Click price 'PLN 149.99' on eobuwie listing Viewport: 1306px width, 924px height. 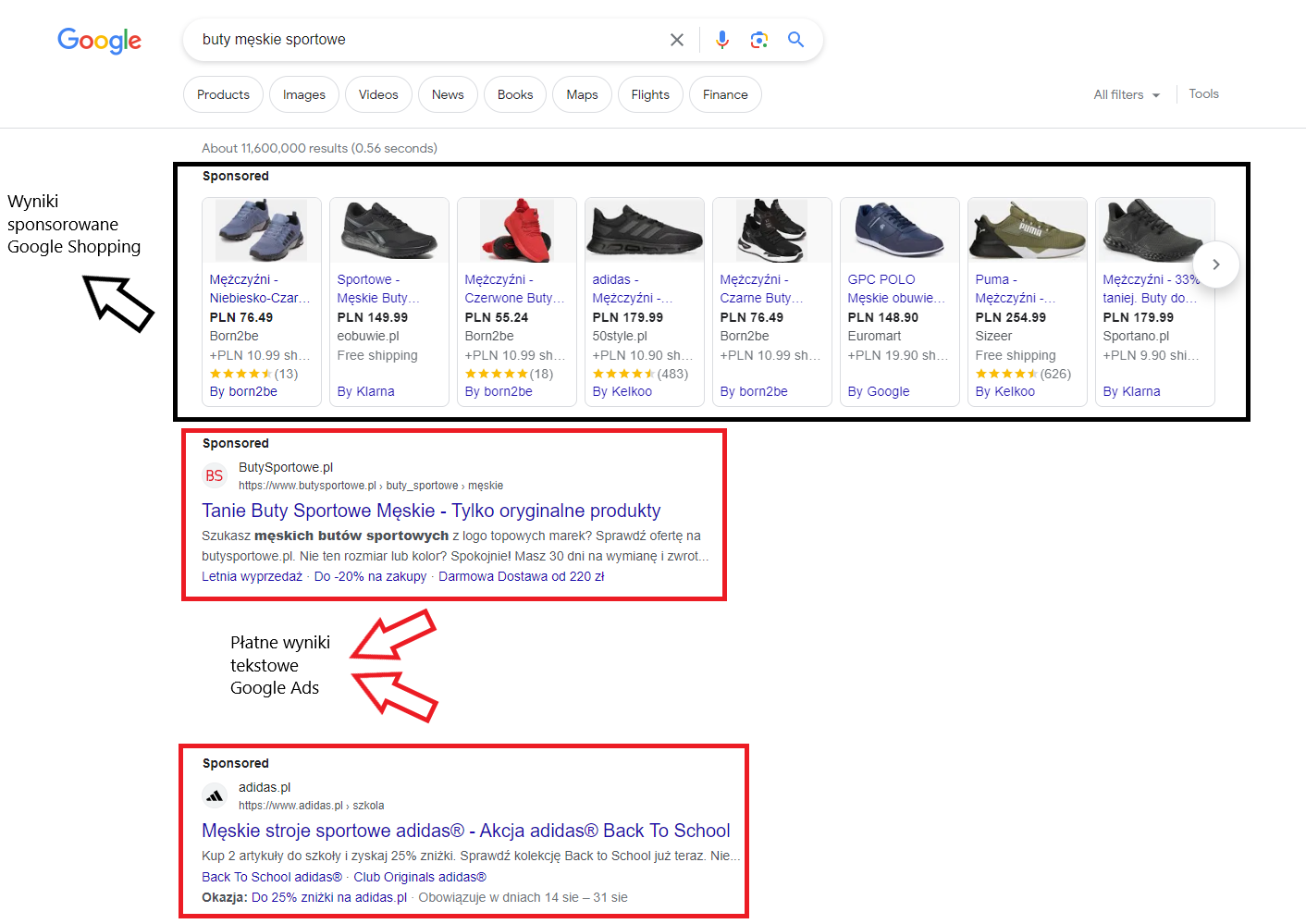coord(372,317)
